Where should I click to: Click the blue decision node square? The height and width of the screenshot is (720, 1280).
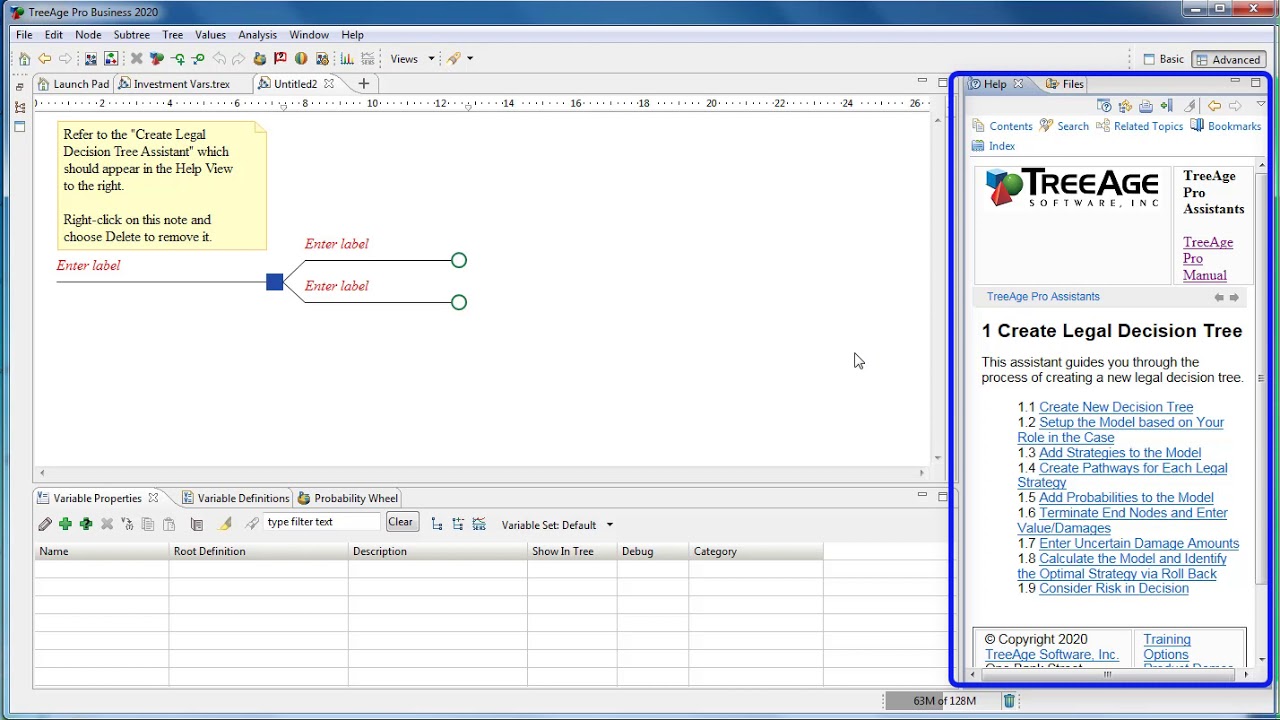(275, 282)
